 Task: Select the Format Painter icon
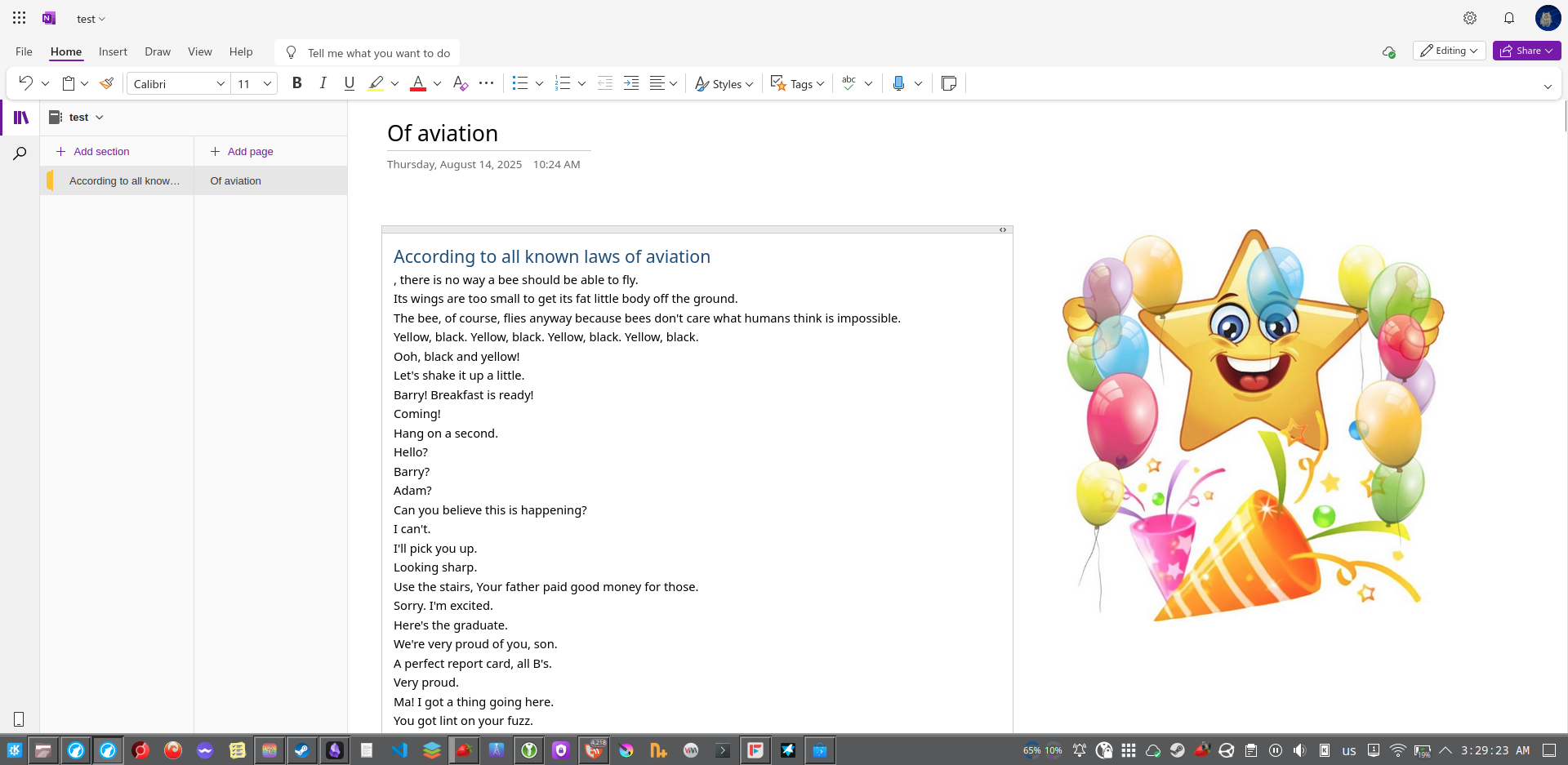point(106,83)
